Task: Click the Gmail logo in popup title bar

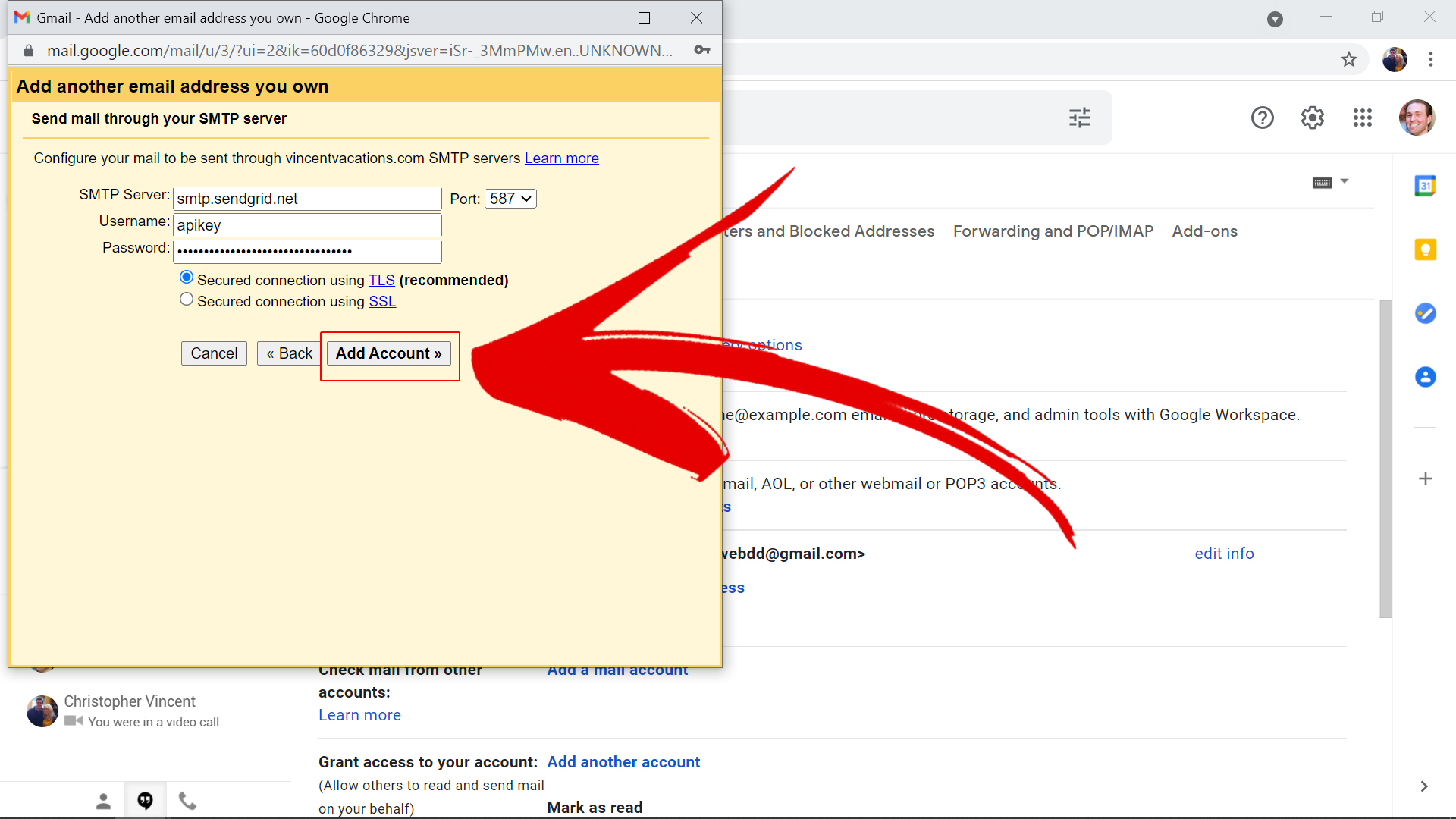Action: pos(22,17)
